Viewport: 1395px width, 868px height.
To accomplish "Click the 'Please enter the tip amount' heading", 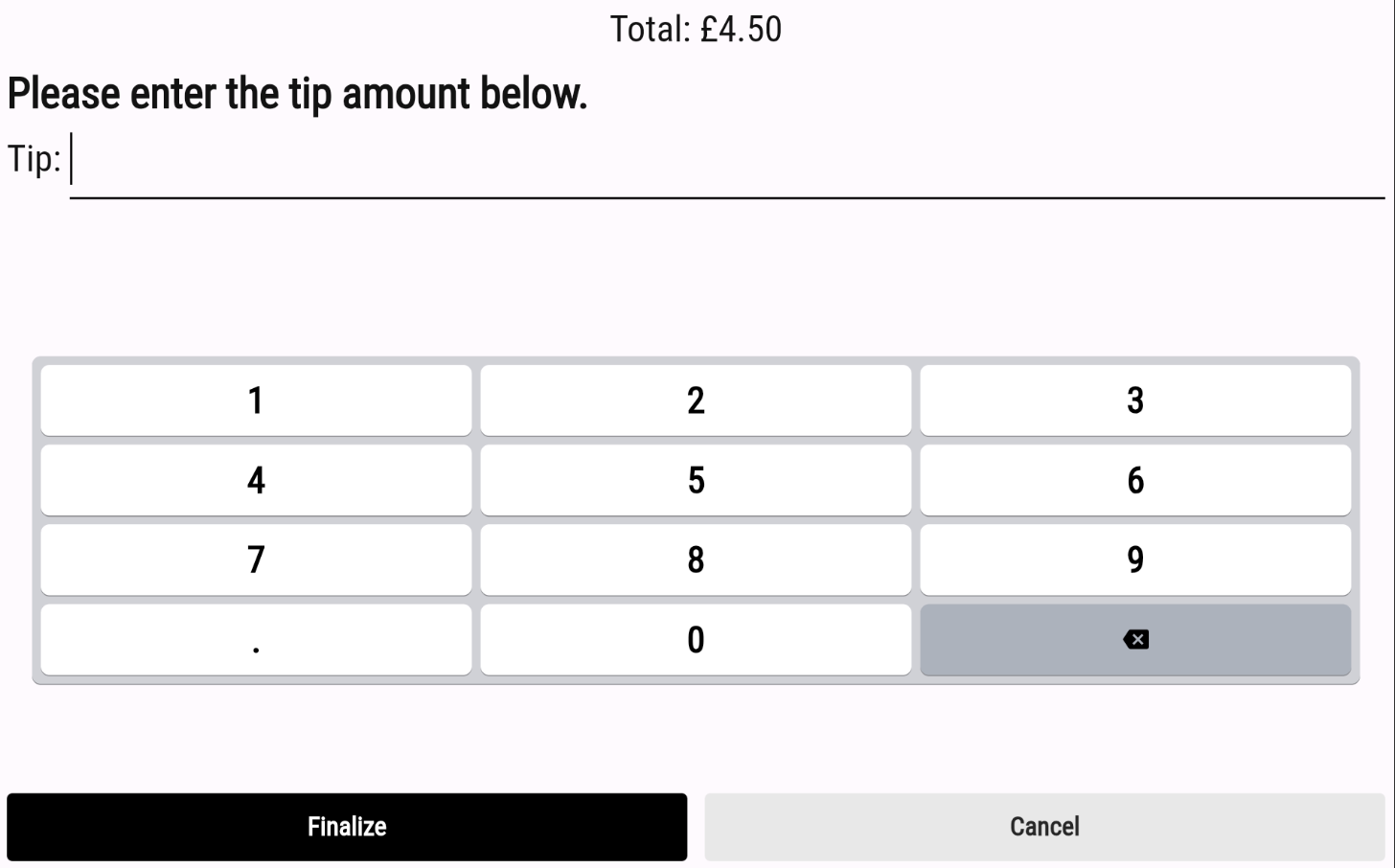I will click(297, 94).
